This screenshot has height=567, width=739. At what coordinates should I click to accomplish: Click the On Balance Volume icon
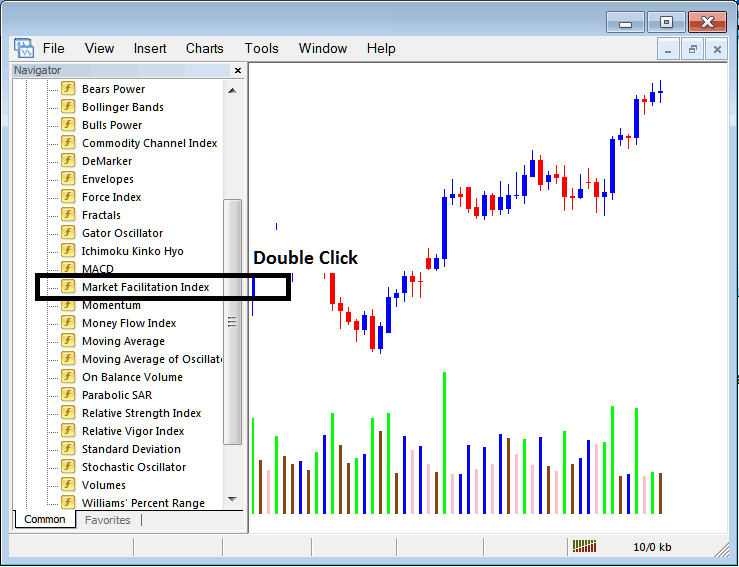click(68, 377)
